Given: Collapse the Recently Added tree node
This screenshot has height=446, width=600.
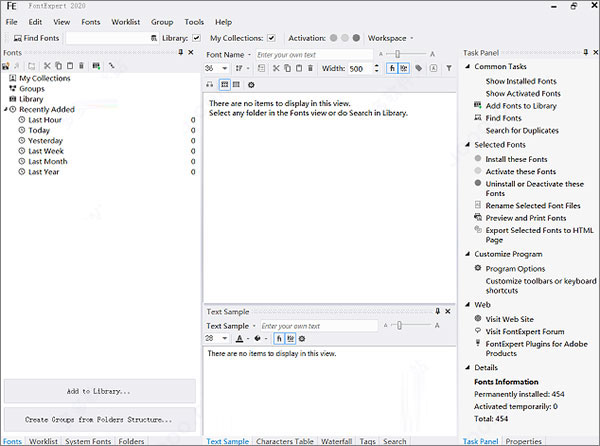Looking at the screenshot, I should pyautogui.click(x=6, y=109).
